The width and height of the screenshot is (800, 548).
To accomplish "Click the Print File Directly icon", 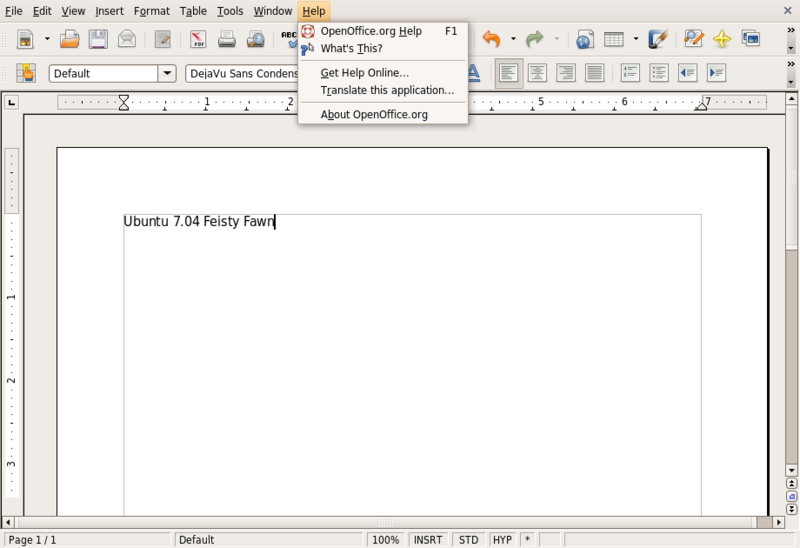I will point(227,39).
